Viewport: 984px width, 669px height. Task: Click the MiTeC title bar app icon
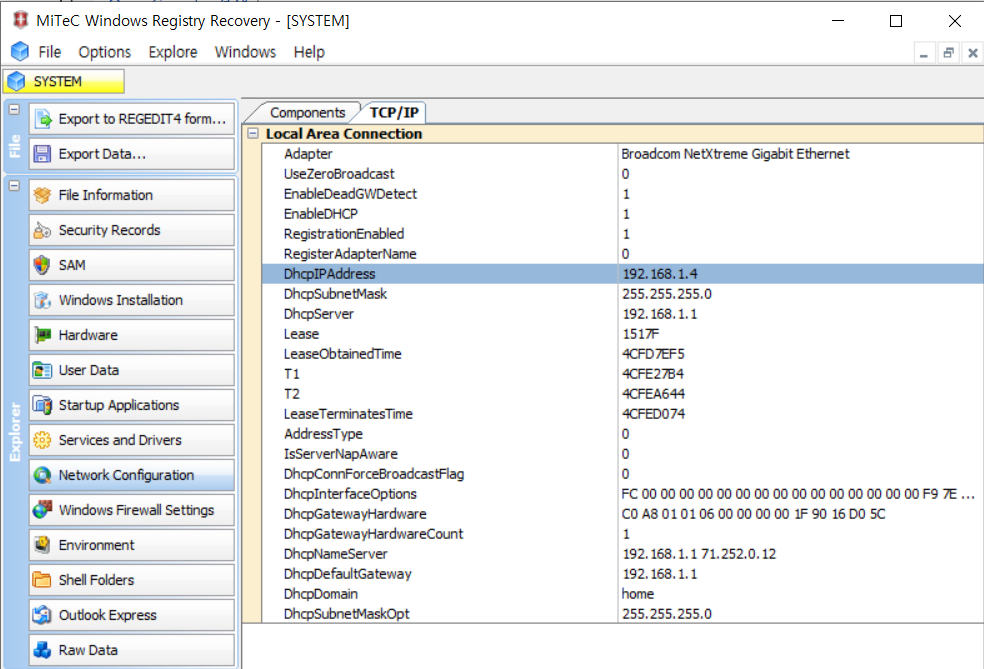(20, 20)
